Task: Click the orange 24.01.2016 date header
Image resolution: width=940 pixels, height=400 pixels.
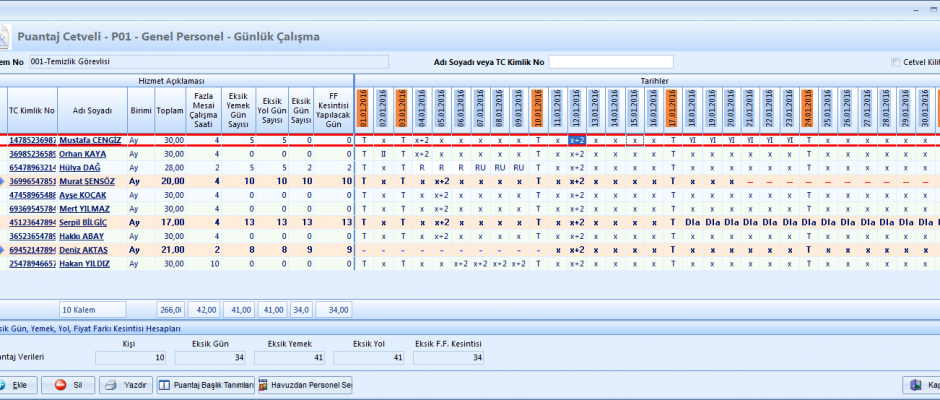Action: 808,109
